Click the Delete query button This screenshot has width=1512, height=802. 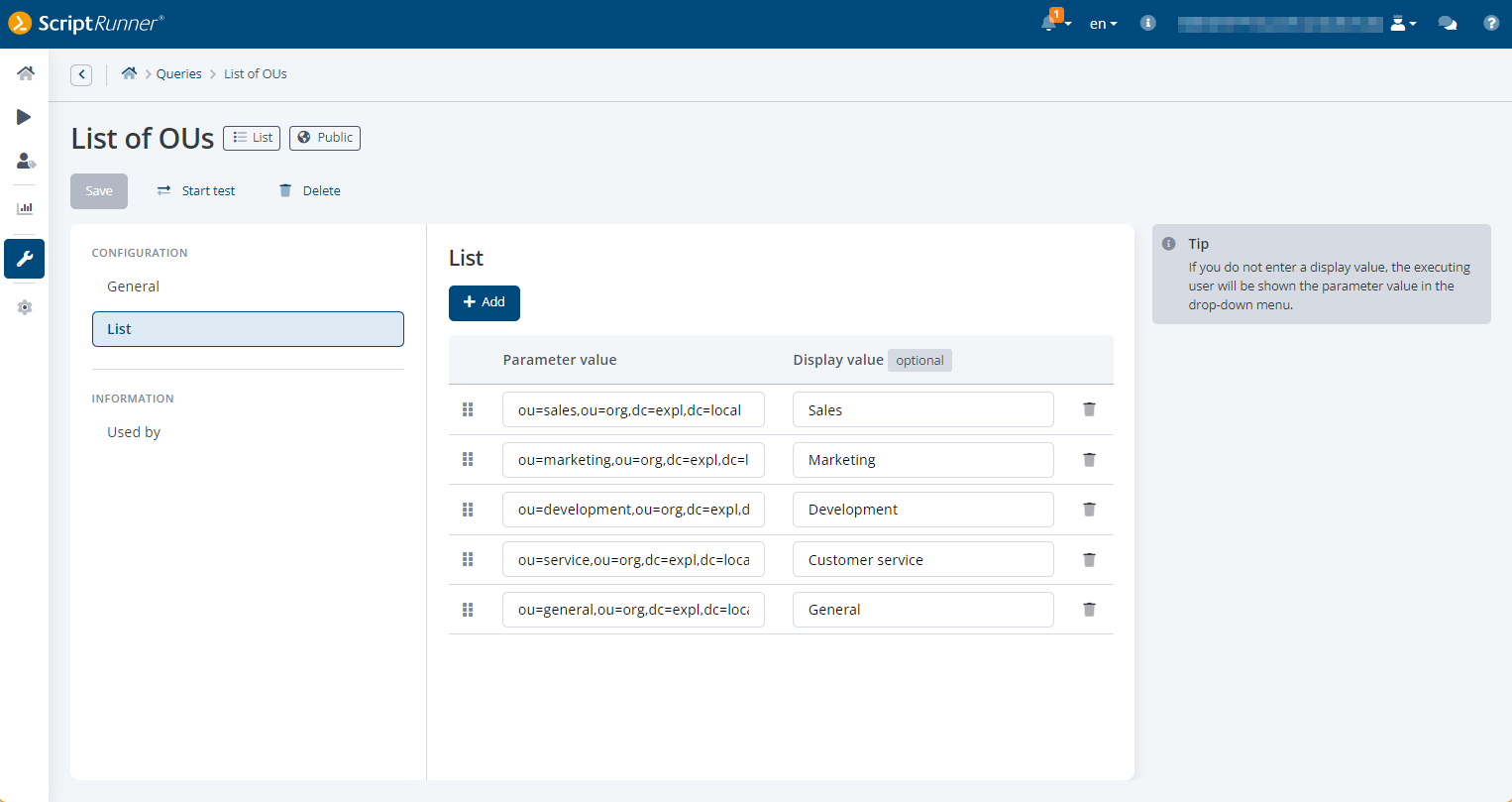(309, 191)
